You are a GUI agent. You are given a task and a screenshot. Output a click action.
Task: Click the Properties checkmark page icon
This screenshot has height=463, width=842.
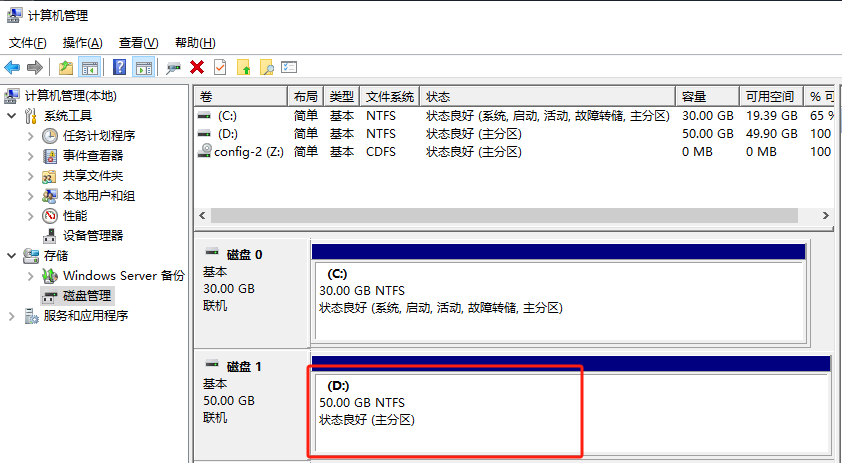pos(220,67)
